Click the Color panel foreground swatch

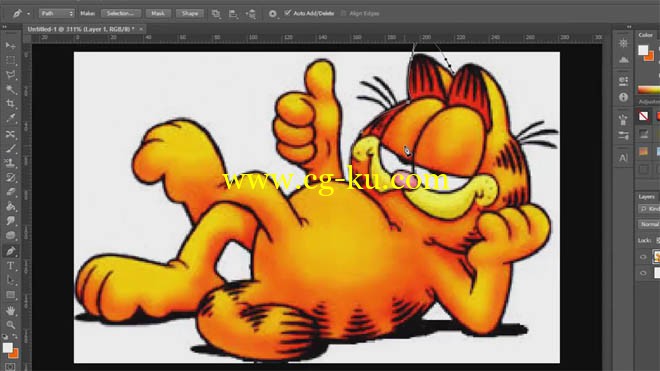tap(643, 50)
